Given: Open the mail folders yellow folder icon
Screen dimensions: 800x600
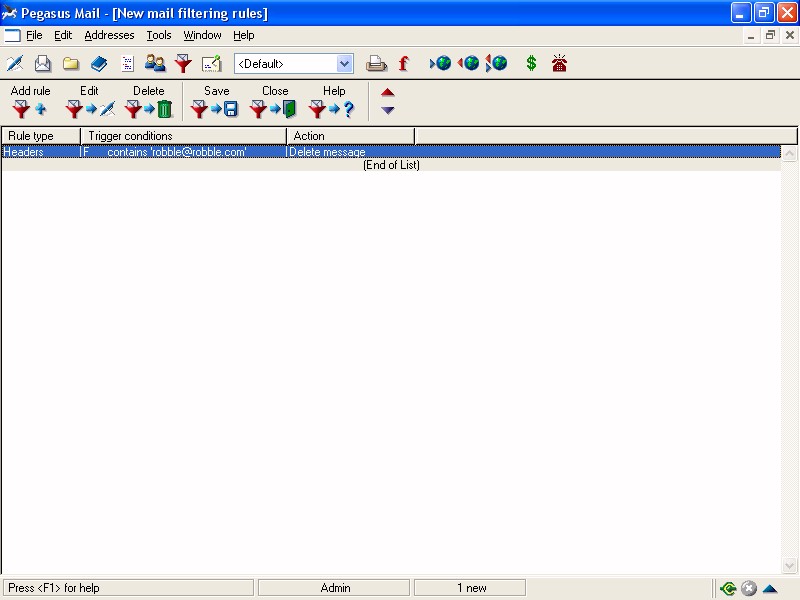Looking at the screenshot, I should 71,64.
